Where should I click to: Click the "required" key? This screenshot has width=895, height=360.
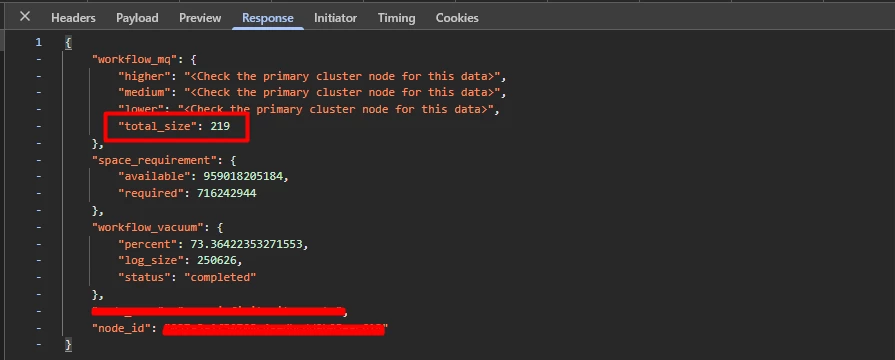151,193
